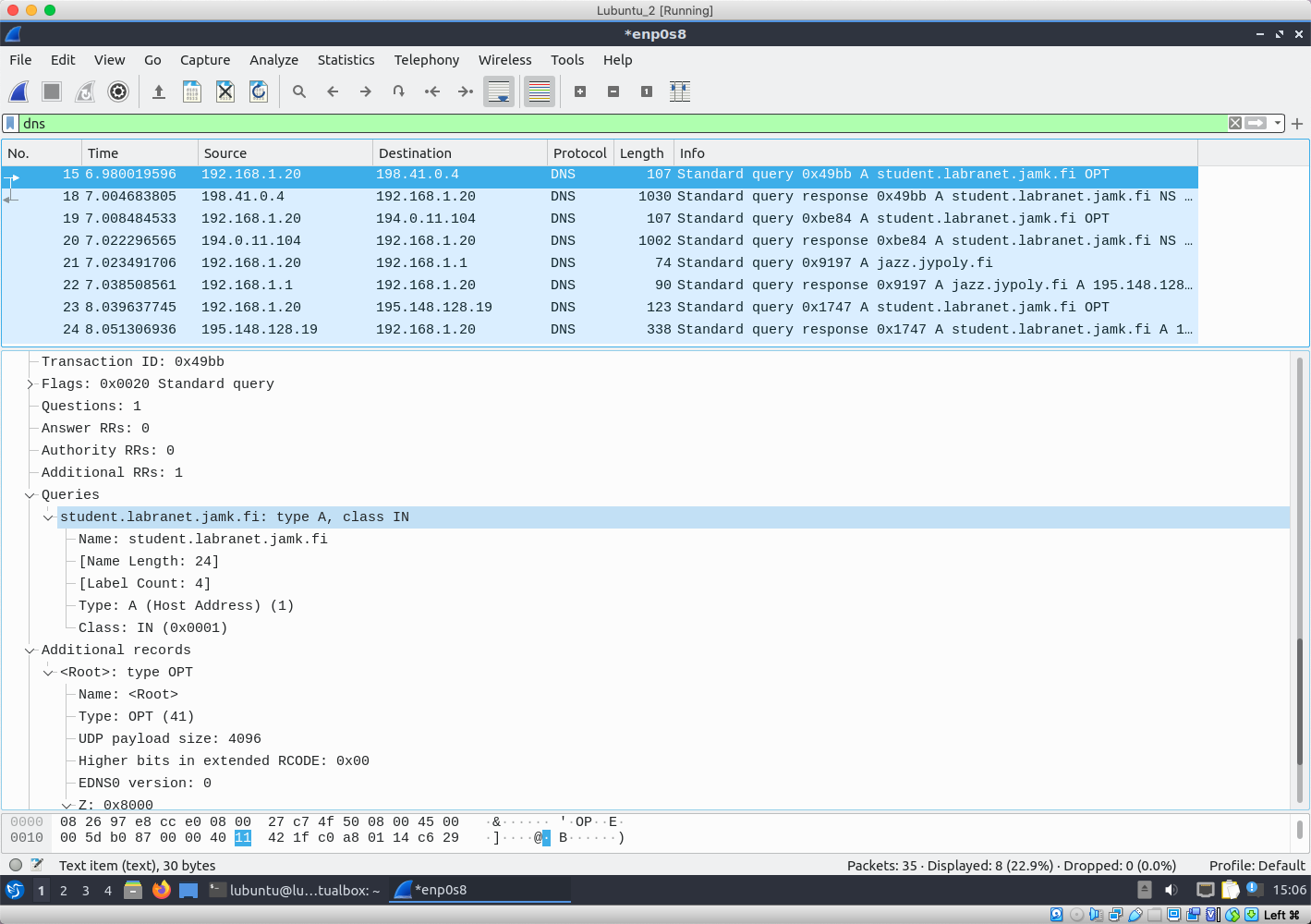This screenshot has width=1311, height=924.
Task: Edit capture file comments icon
Action: [37, 866]
